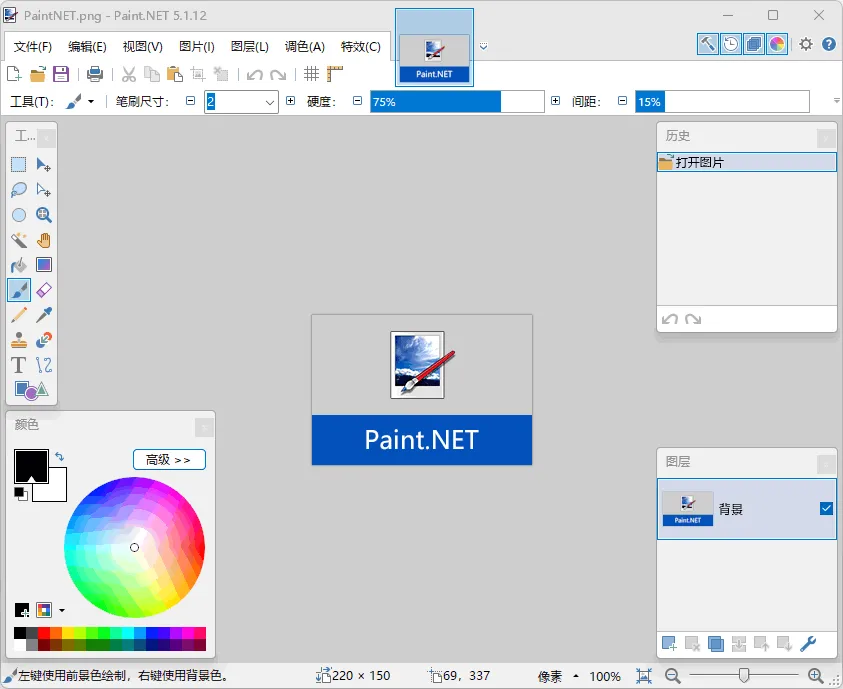This screenshot has width=843, height=689.
Task: Click the Open folder icon
Action: pyautogui.click(x=38, y=74)
